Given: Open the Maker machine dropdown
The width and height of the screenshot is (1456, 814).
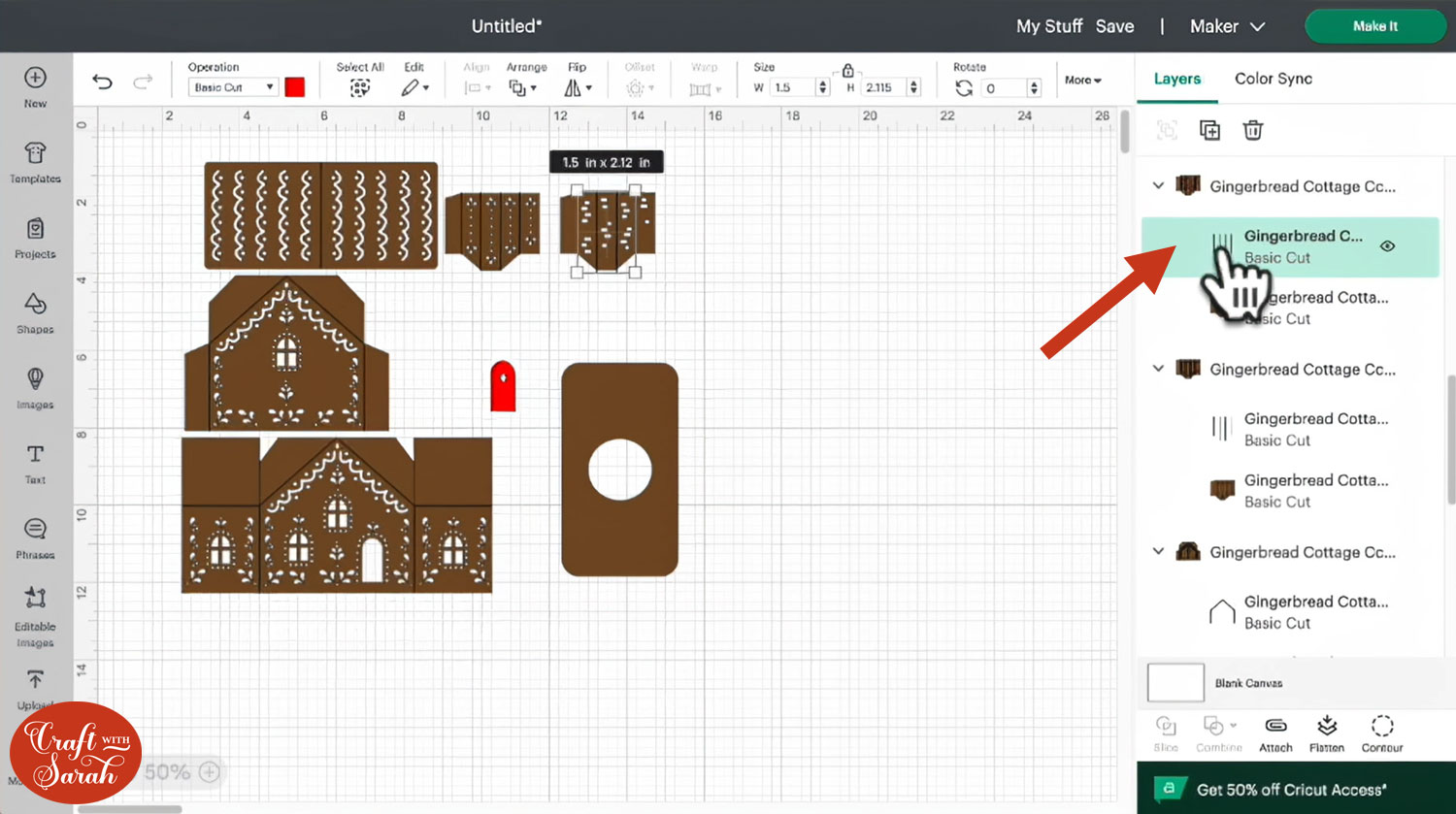Looking at the screenshot, I should pos(1228,26).
